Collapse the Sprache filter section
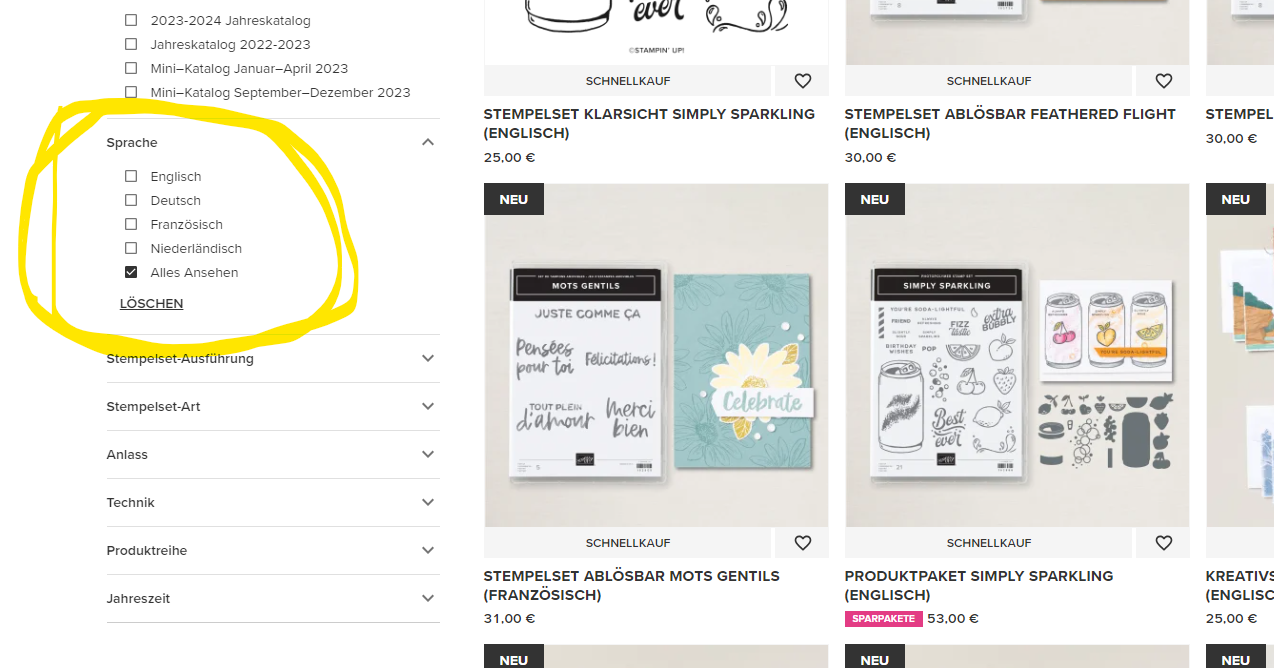Image resolution: width=1274 pixels, height=668 pixels. point(428,143)
